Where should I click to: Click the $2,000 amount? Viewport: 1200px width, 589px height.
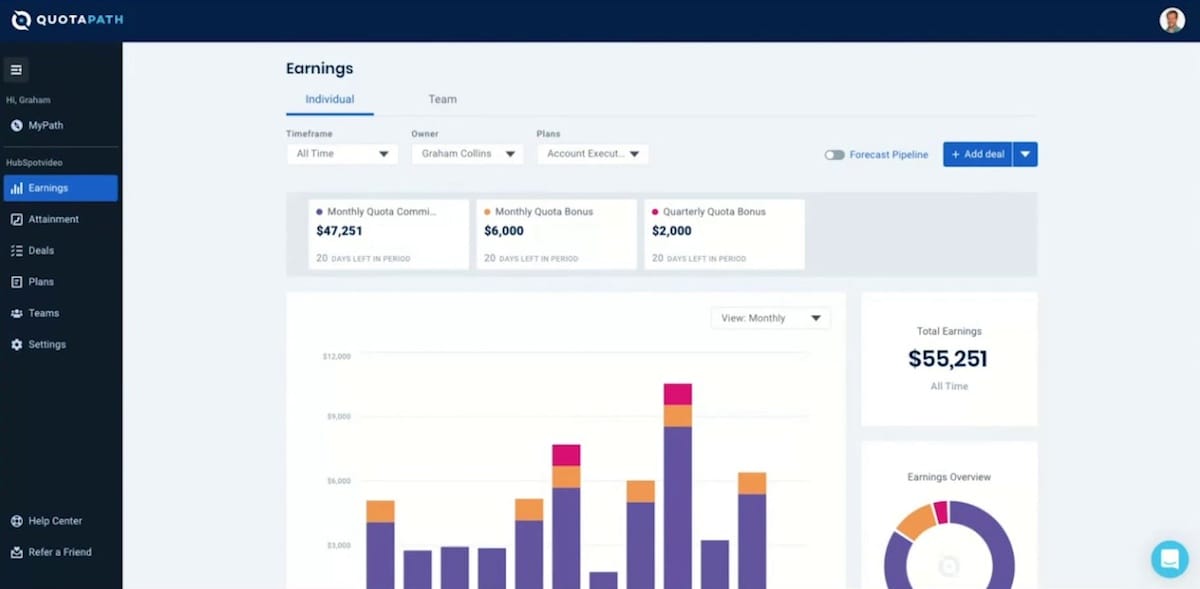tap(672, 231)
